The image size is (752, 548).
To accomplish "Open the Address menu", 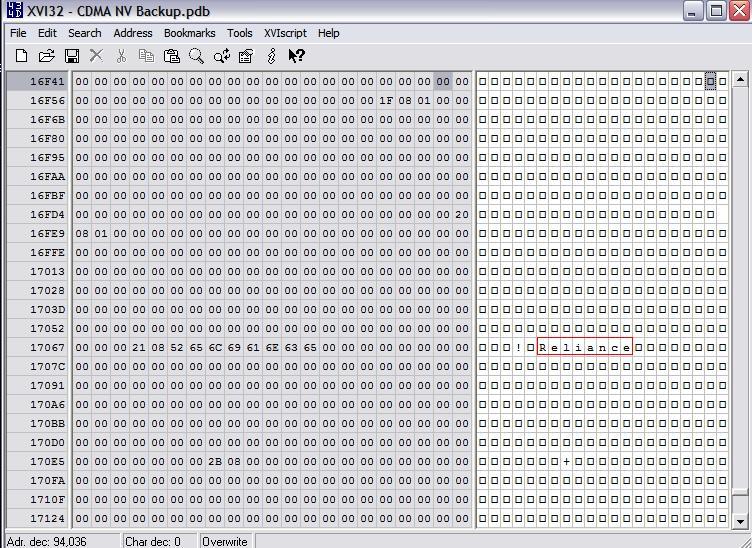I will click(133, 33).
